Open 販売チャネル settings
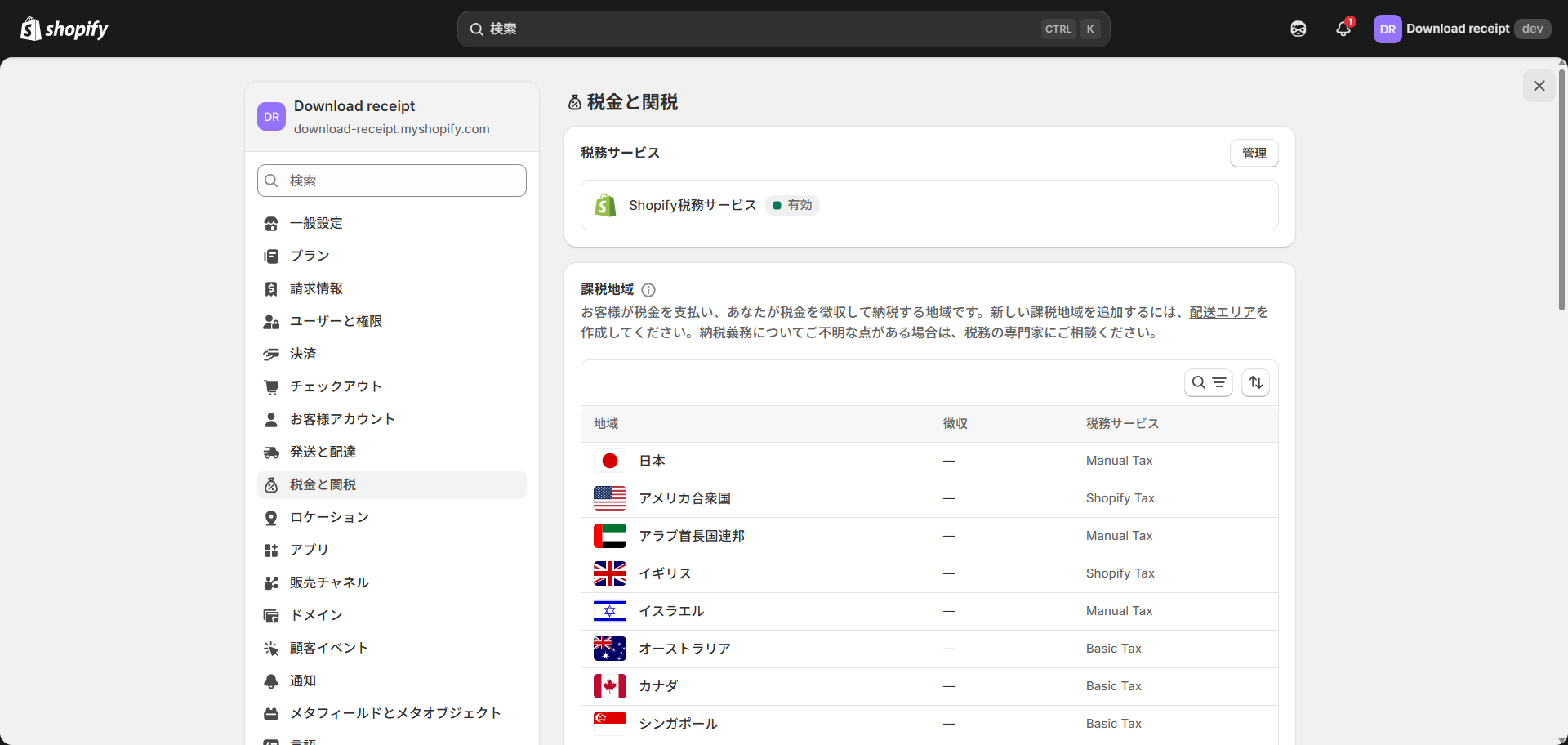Screen dimensions: 1568x745 tap(392, 582)
